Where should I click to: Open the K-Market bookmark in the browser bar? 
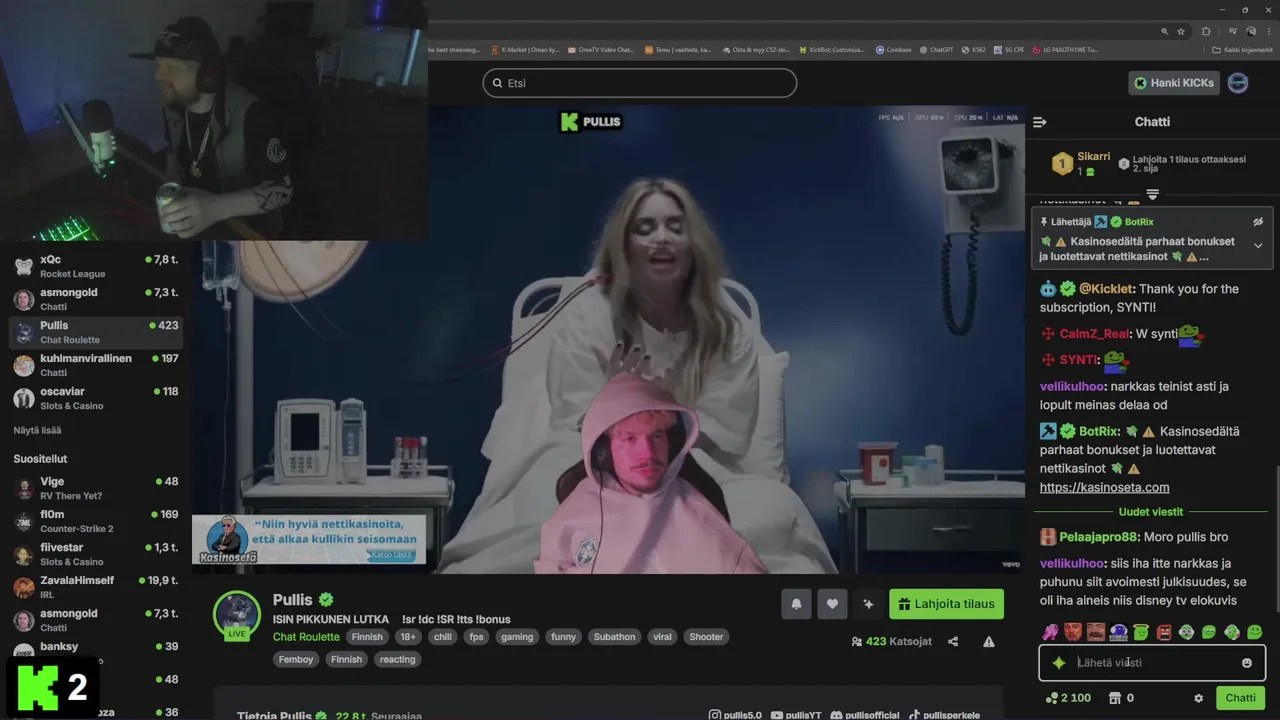pyautogui.click(x=525, y=49)
